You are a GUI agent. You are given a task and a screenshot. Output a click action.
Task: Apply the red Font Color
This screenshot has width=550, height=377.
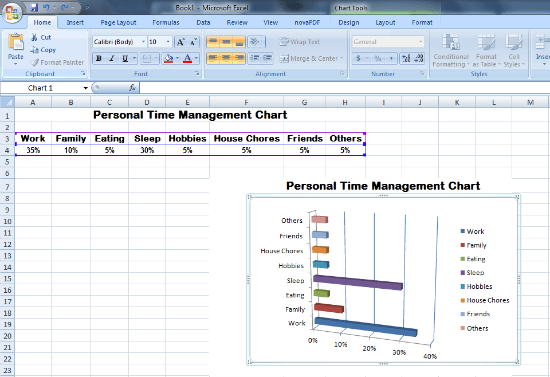pyautogui.click(x=188, y=58)
